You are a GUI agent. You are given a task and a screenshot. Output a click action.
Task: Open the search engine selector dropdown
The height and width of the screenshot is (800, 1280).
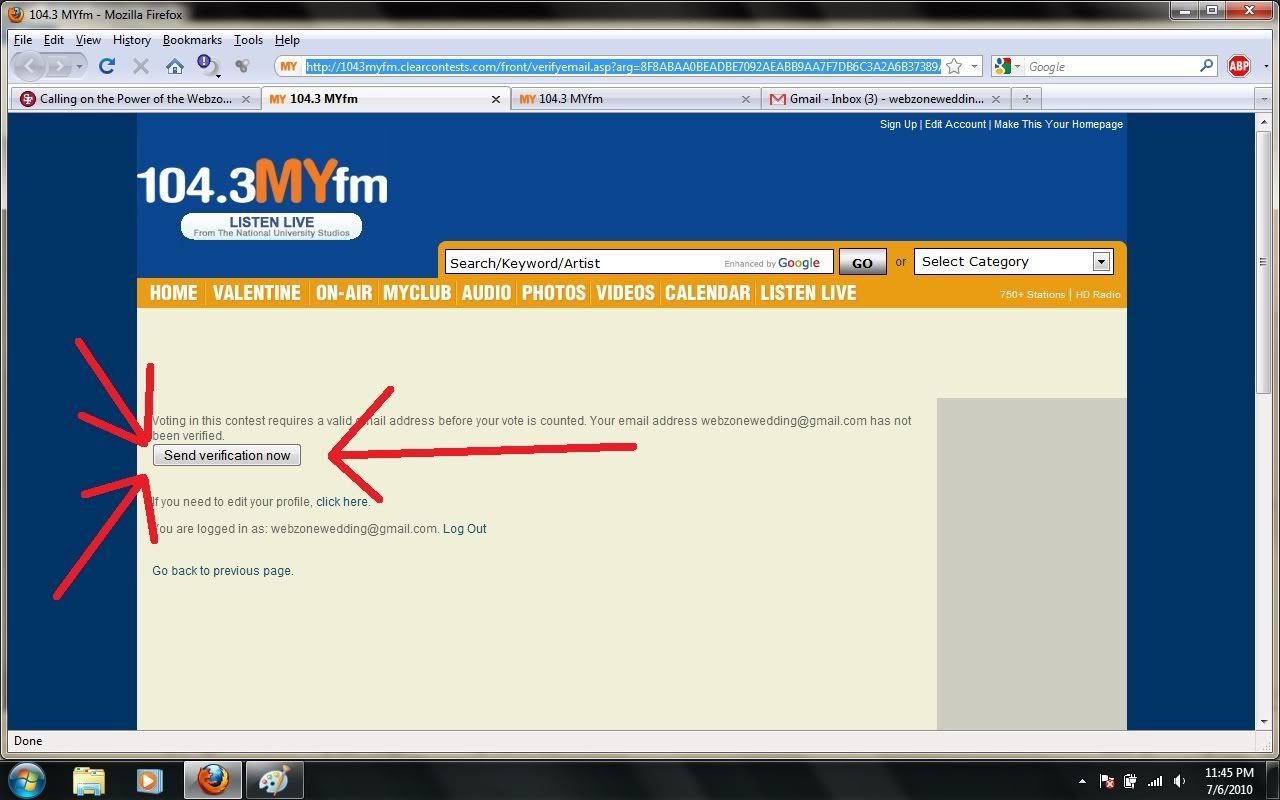click(x=1009, y=67)
